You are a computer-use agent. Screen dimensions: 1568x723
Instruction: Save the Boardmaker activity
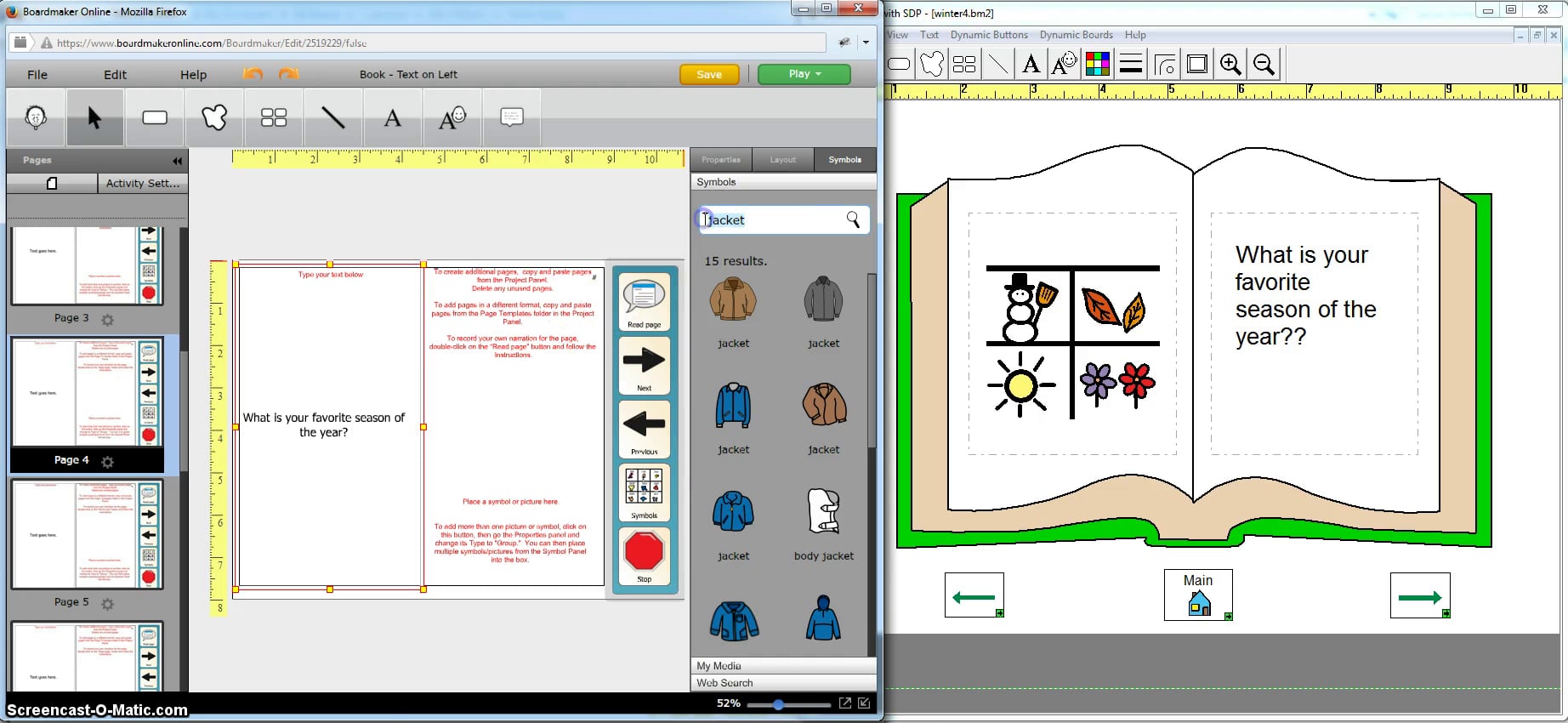click(709, 74)
